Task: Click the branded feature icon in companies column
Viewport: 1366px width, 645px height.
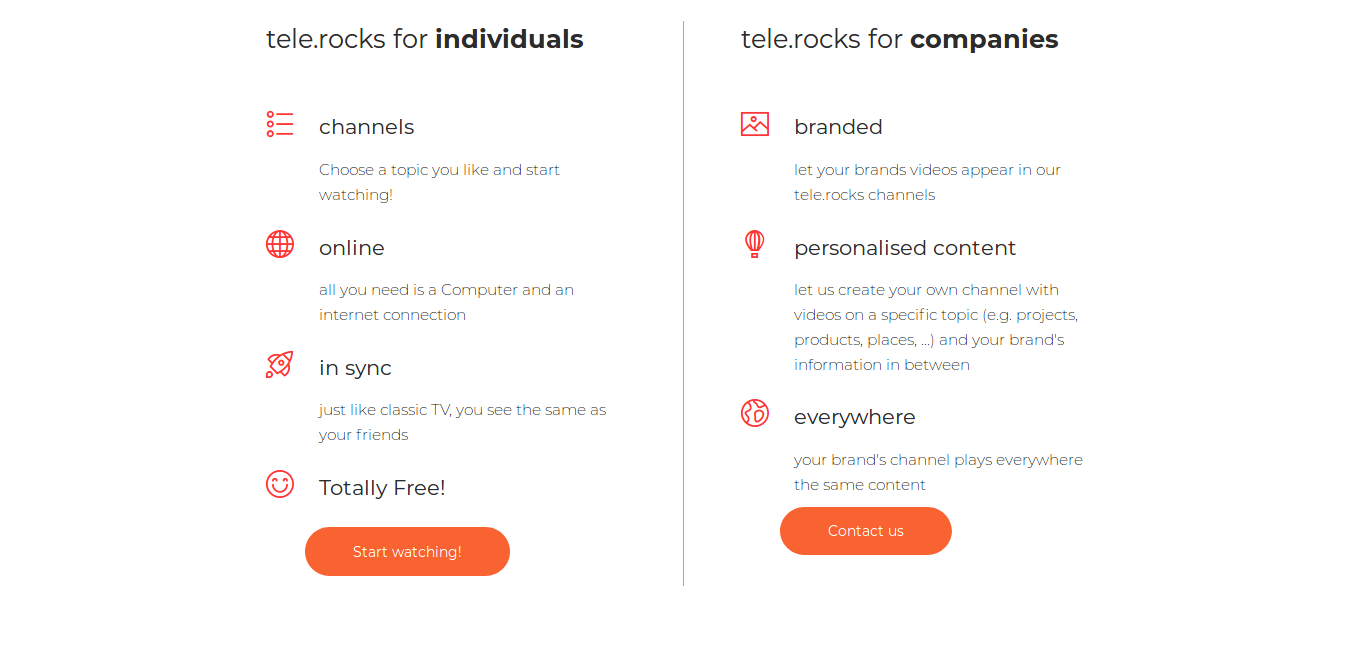Action: [x=755, y=123]
